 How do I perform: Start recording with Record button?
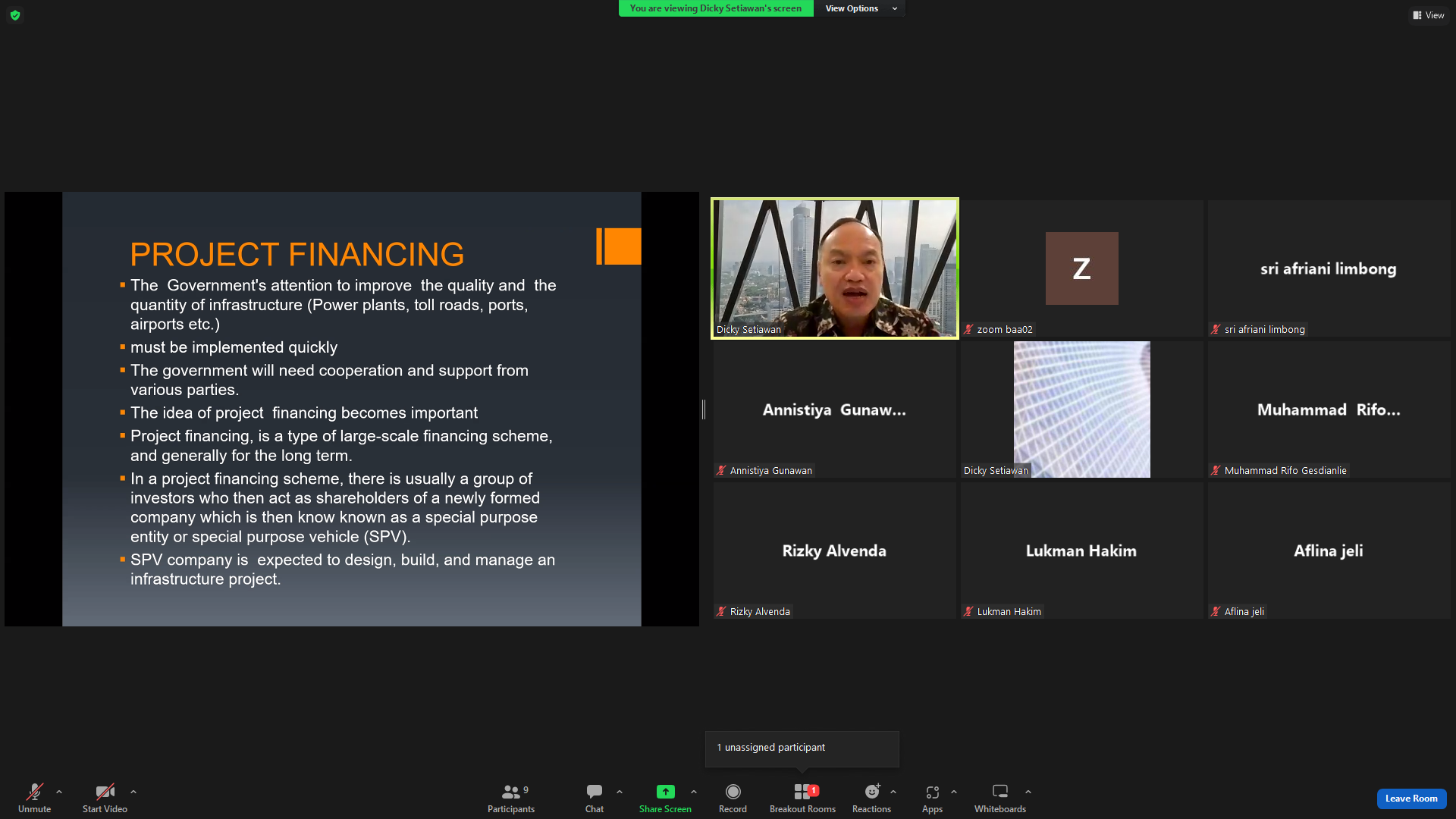pyautogui.click(x=733, y=798)
